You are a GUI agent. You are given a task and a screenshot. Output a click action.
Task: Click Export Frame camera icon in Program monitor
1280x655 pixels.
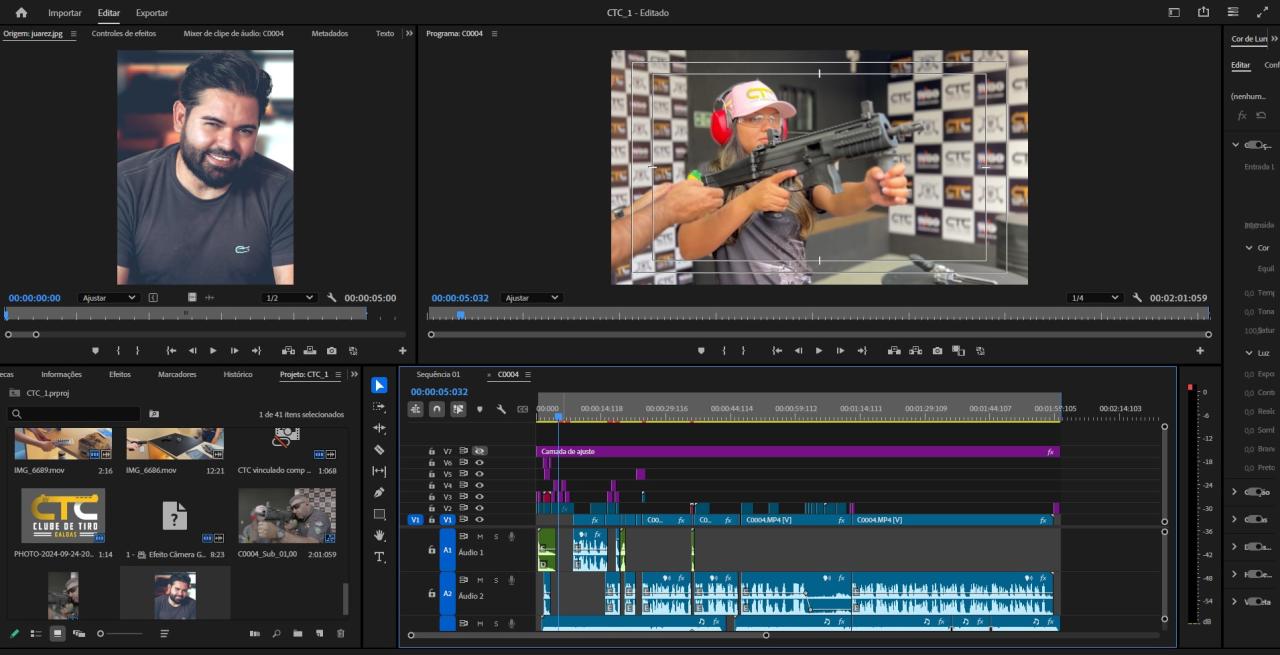coord(937,351)
